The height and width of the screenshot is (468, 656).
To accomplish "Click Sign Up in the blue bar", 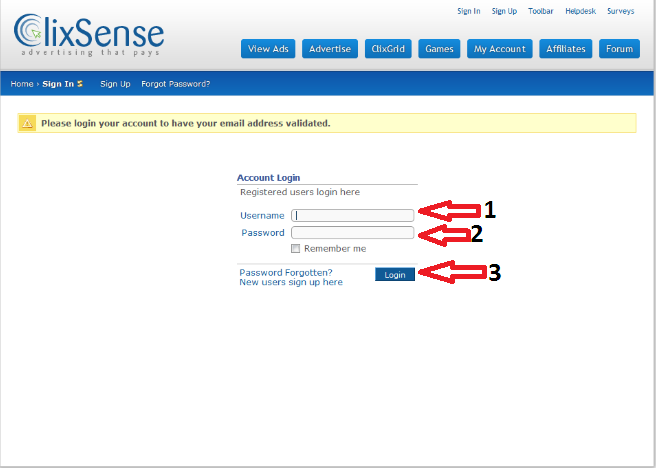I will (x=115, y=84).
